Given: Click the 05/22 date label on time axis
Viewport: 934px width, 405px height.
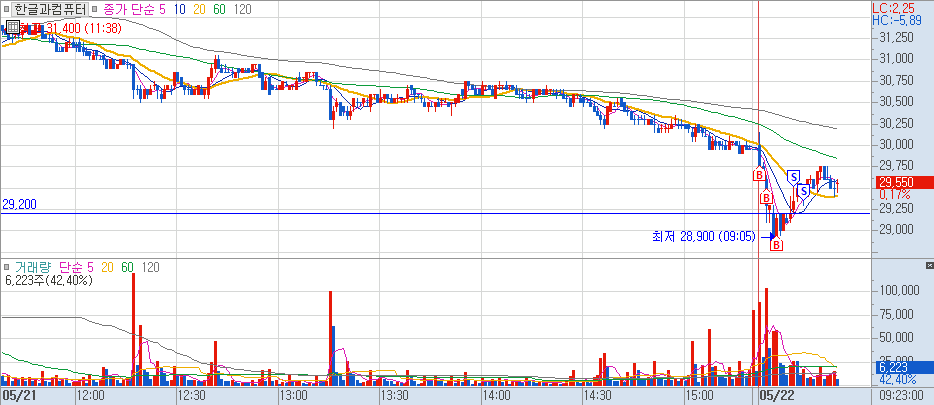Looking at the screenshot, I should tap(775, 395).
